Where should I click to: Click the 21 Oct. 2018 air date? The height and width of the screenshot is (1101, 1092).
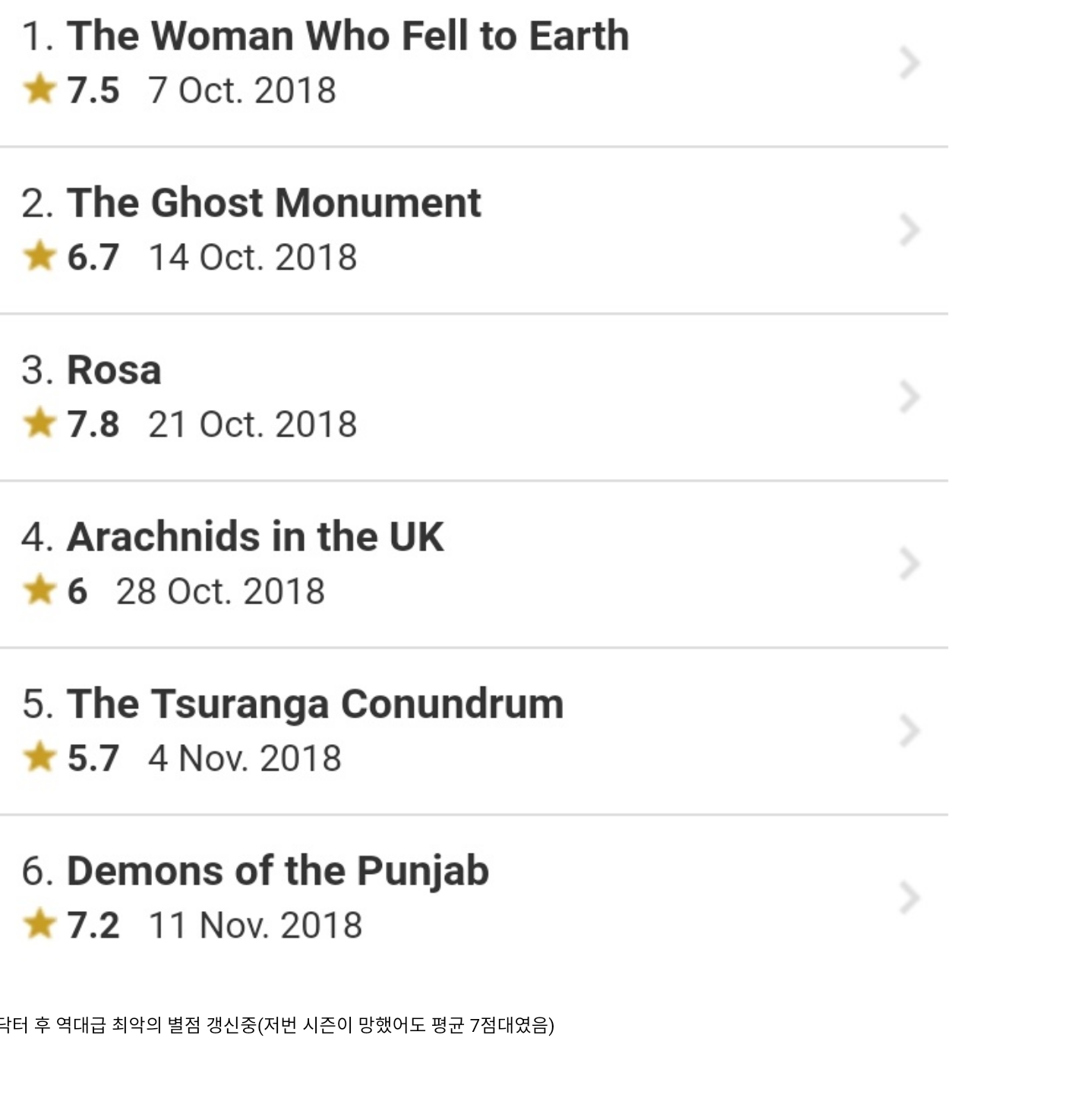252,424
